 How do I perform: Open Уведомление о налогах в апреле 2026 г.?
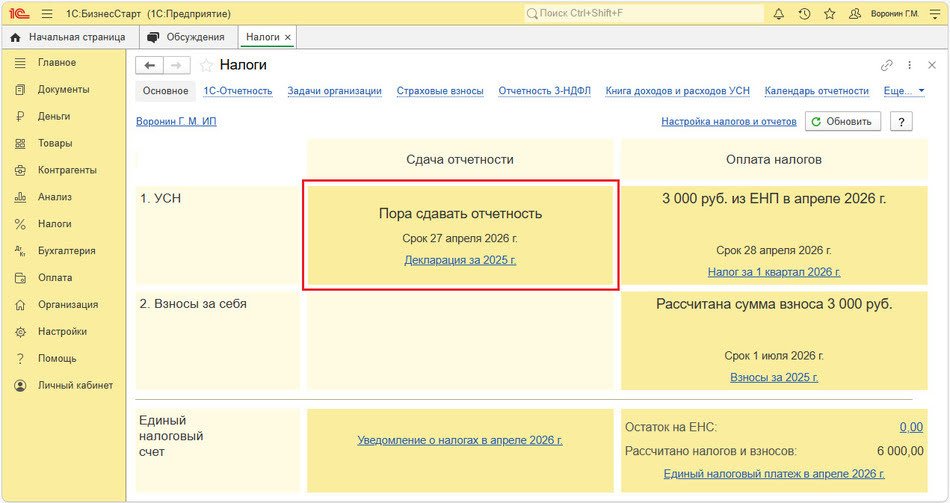(x=460, y=441)
